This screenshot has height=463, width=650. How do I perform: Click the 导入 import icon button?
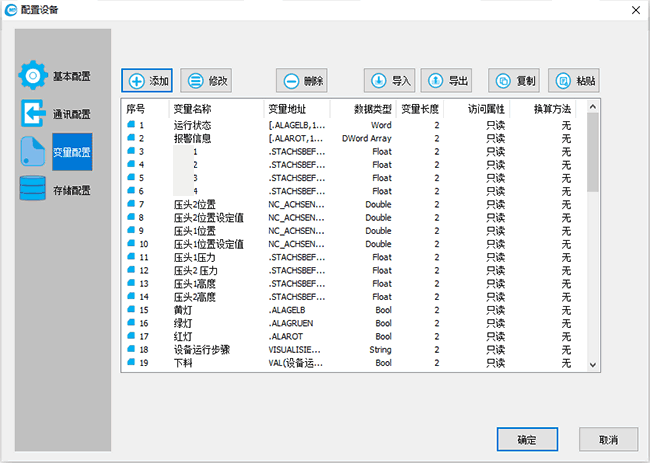pyautogui.click(x=389, y=81)
